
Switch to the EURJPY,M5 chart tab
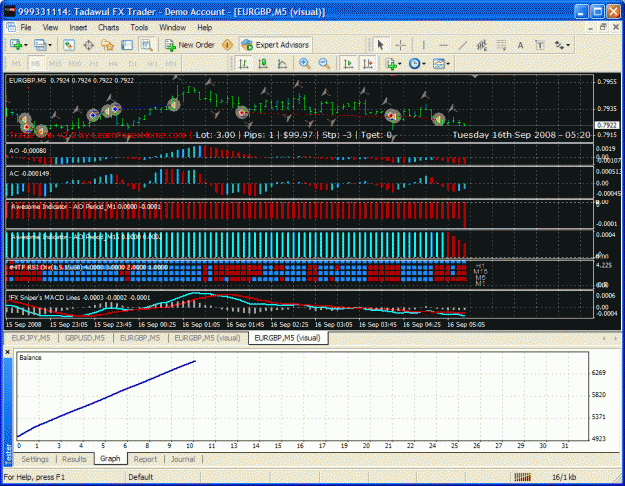click(31, 338)
